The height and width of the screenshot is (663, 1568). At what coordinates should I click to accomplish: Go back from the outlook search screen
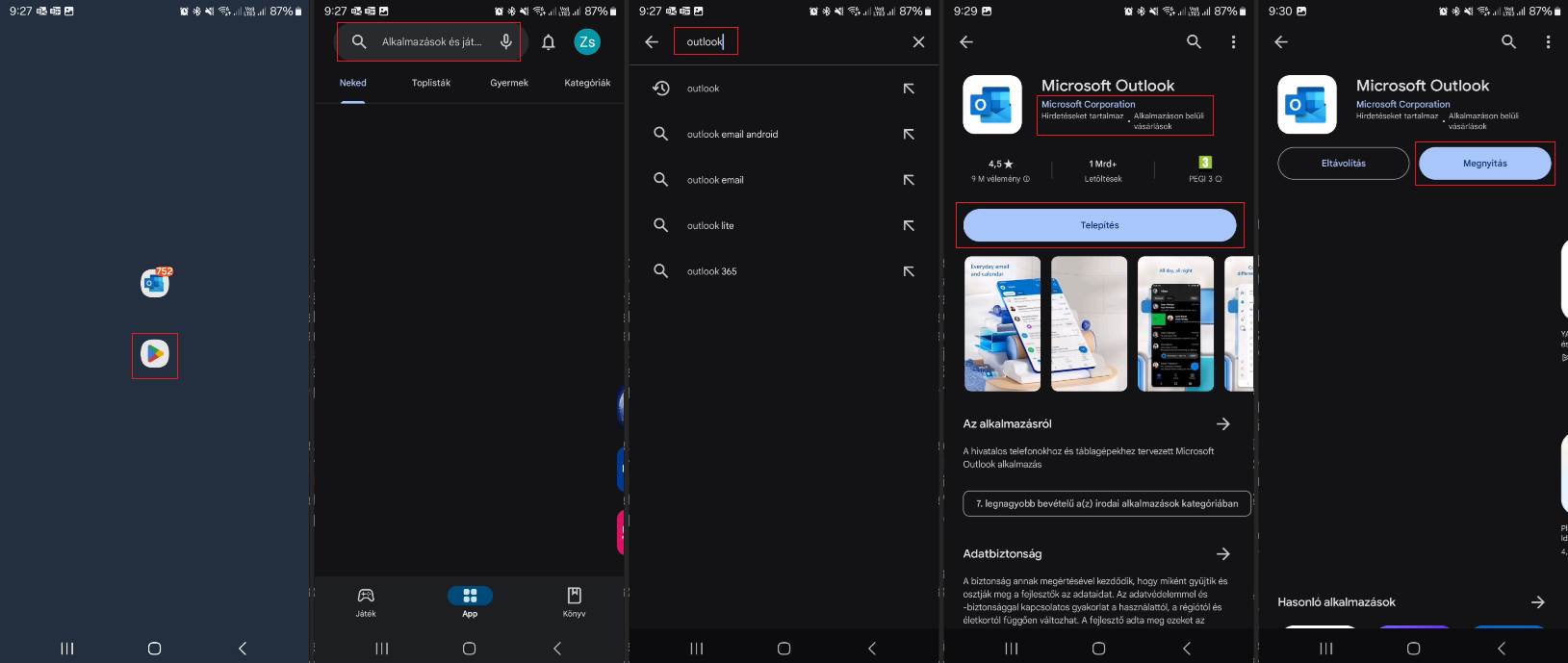(652, 41)
